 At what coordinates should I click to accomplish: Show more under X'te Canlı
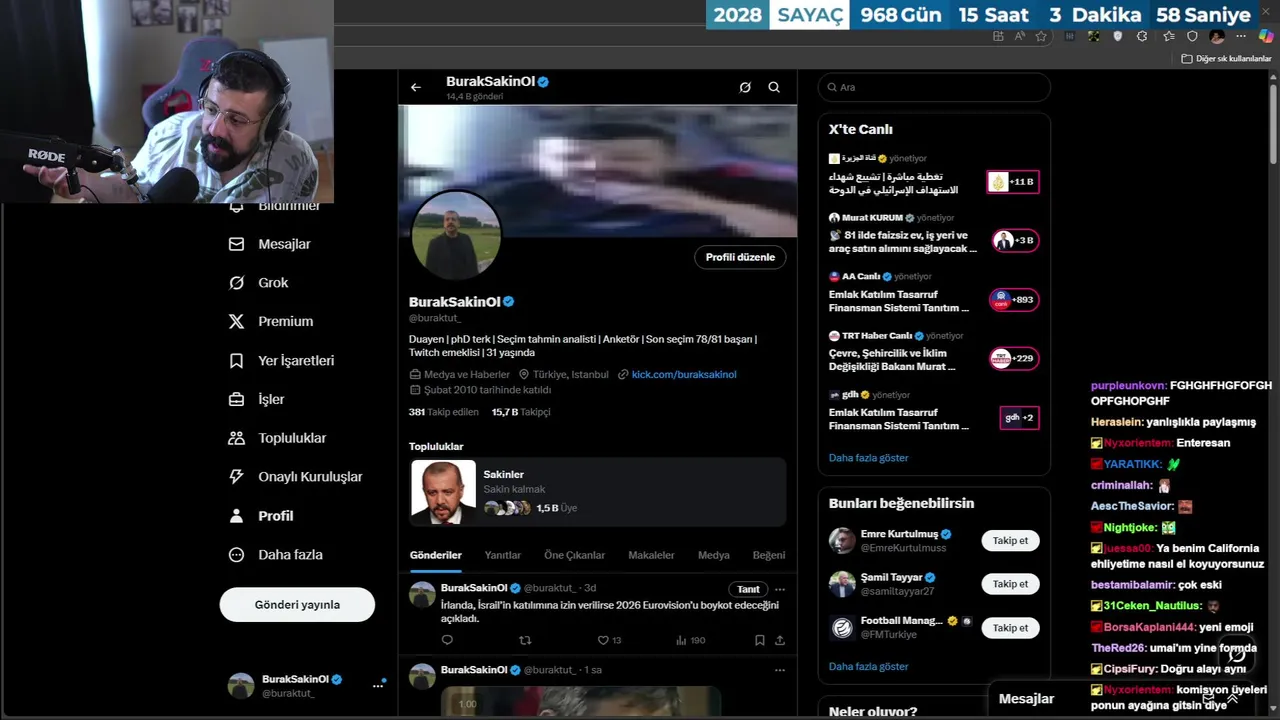868,458
